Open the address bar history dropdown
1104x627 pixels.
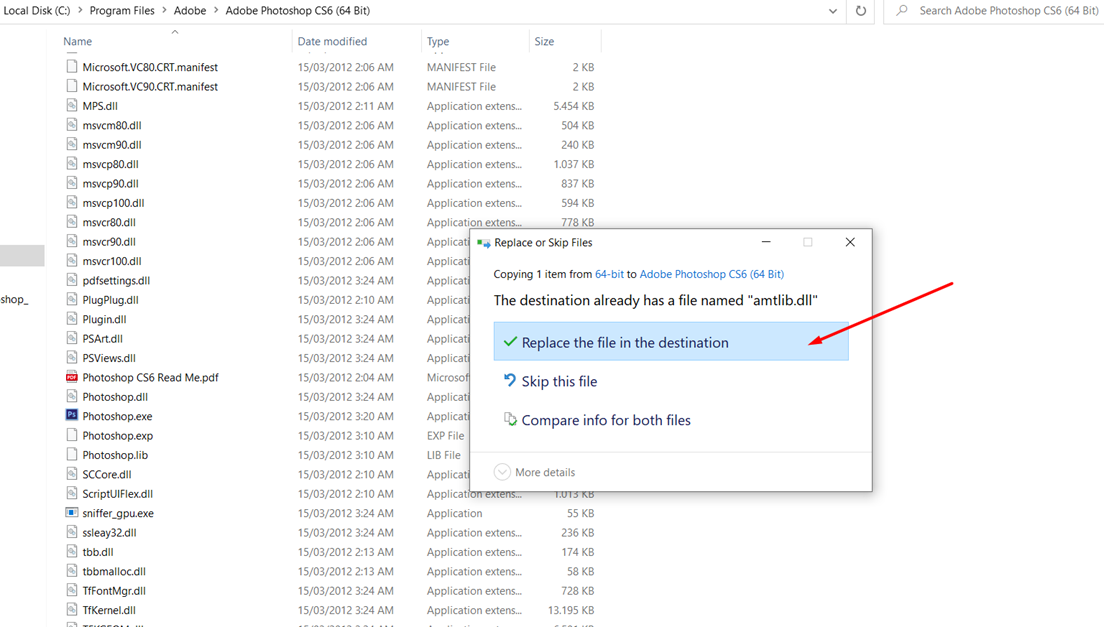[833, 11]
